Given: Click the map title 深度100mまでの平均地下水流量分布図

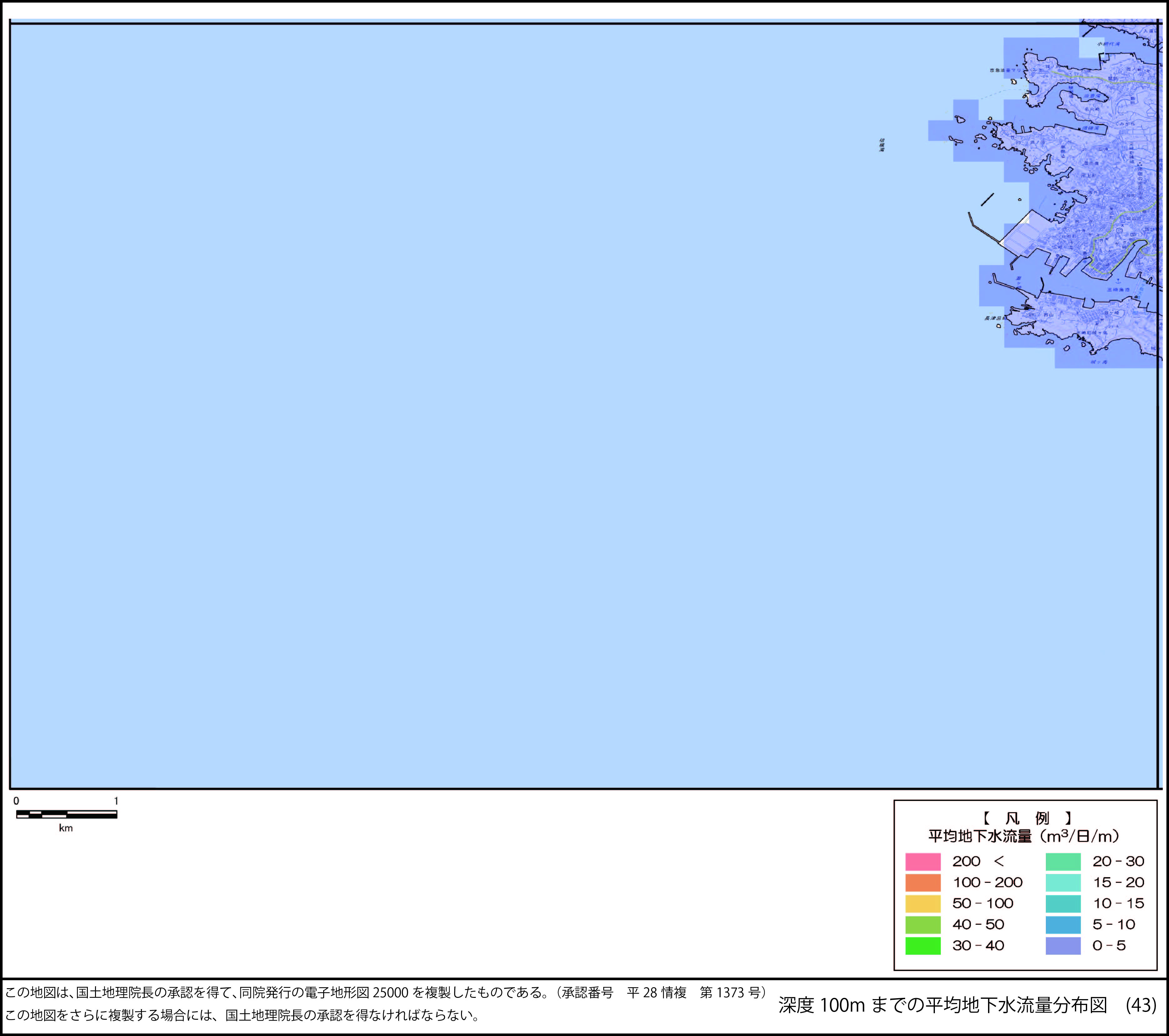Looking at the screenshot, I should [x=942, y=1006].
